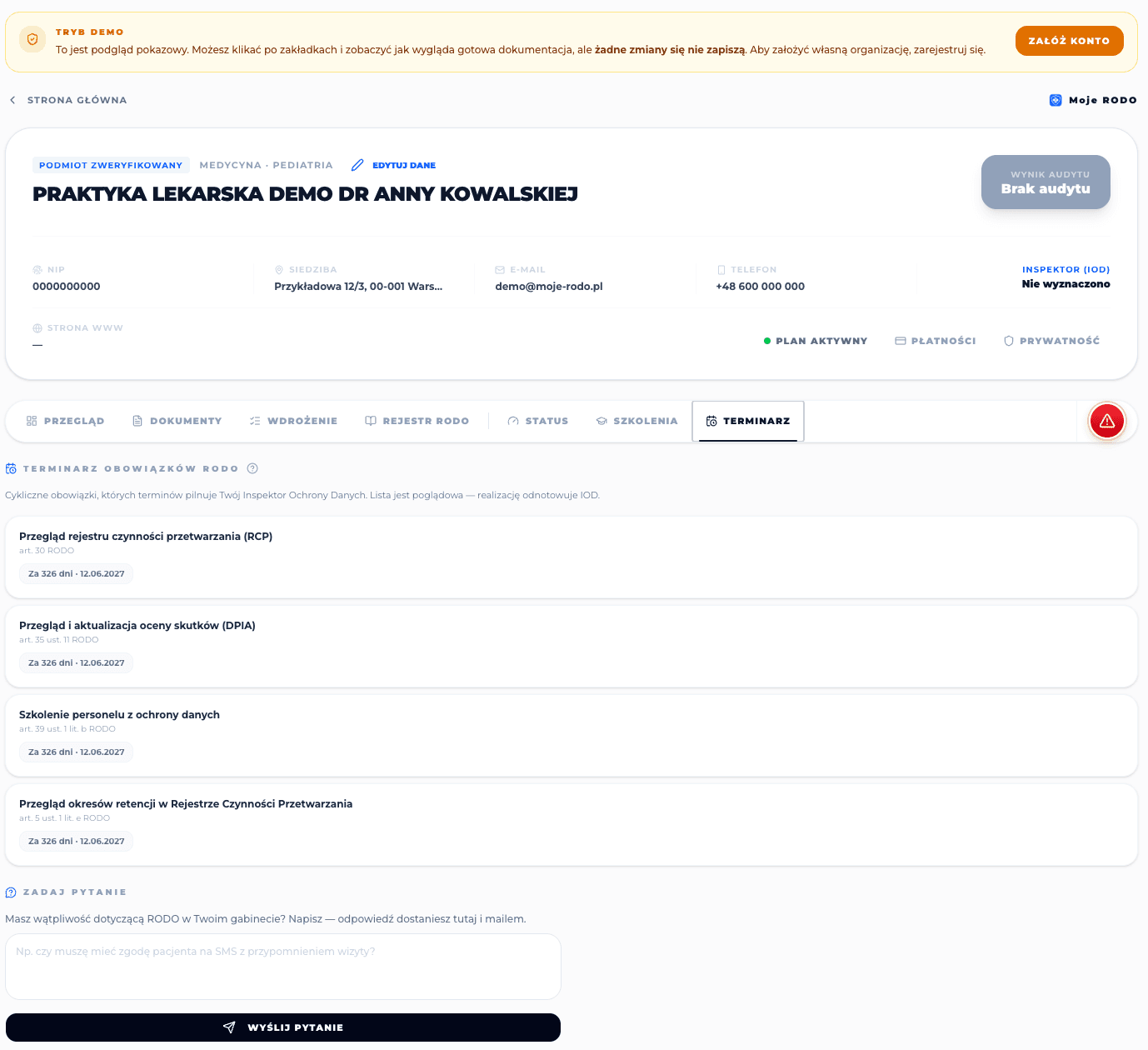This screenshot has width=1148, height=1050.
Task: Click the Terminarz tab calendar icon
Action: [711, 421]
